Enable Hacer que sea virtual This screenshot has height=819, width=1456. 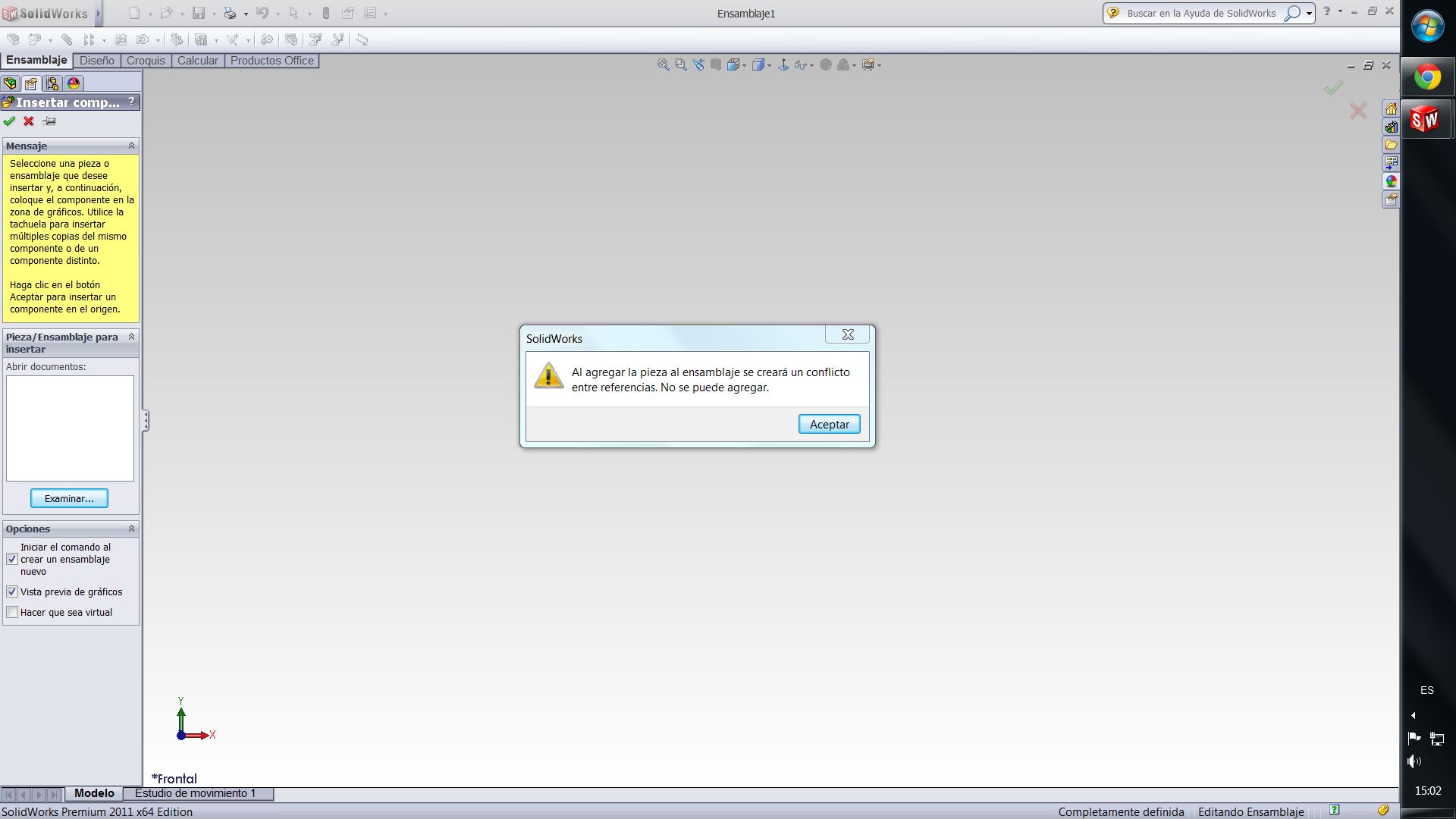[12, 612]
